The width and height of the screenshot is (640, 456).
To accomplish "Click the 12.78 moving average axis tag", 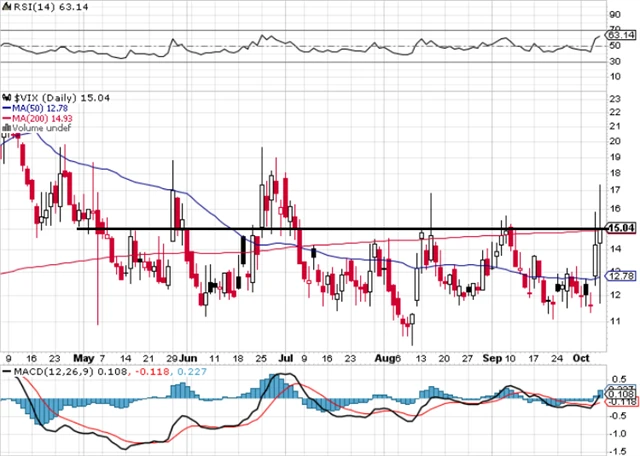I will (622, 276).
